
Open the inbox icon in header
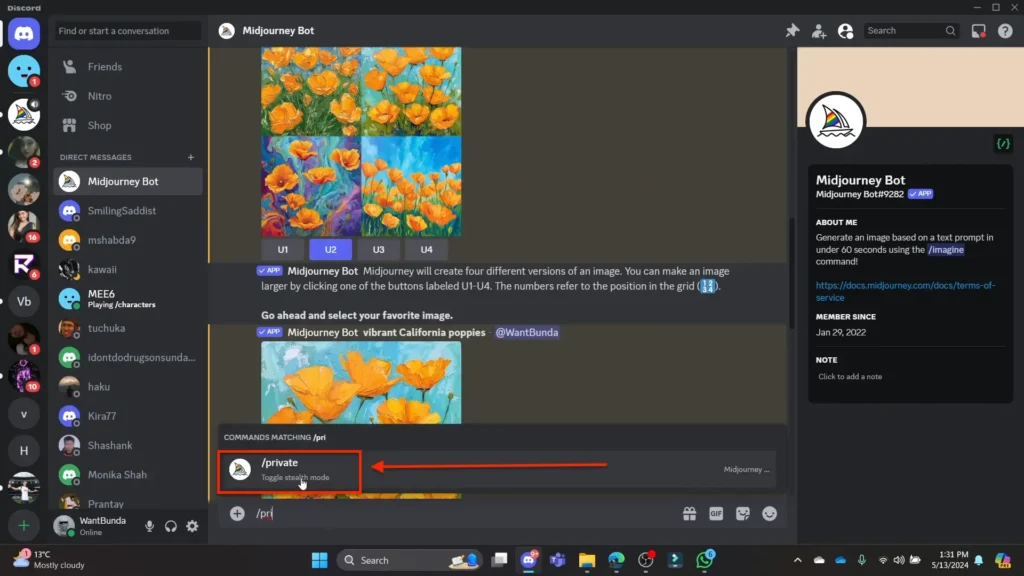click(x=979, y=31)
